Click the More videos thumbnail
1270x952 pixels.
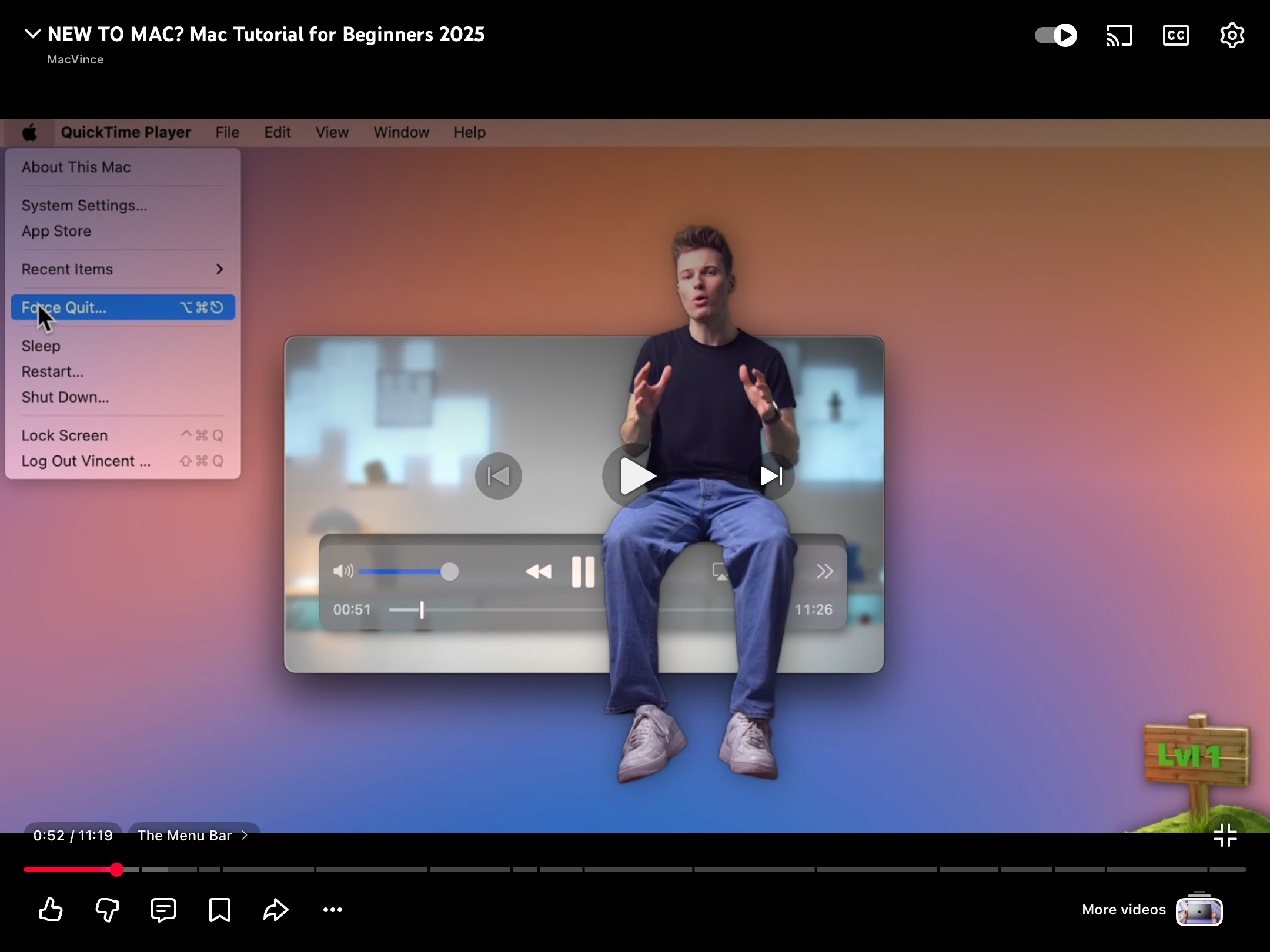click(1199, 911)
